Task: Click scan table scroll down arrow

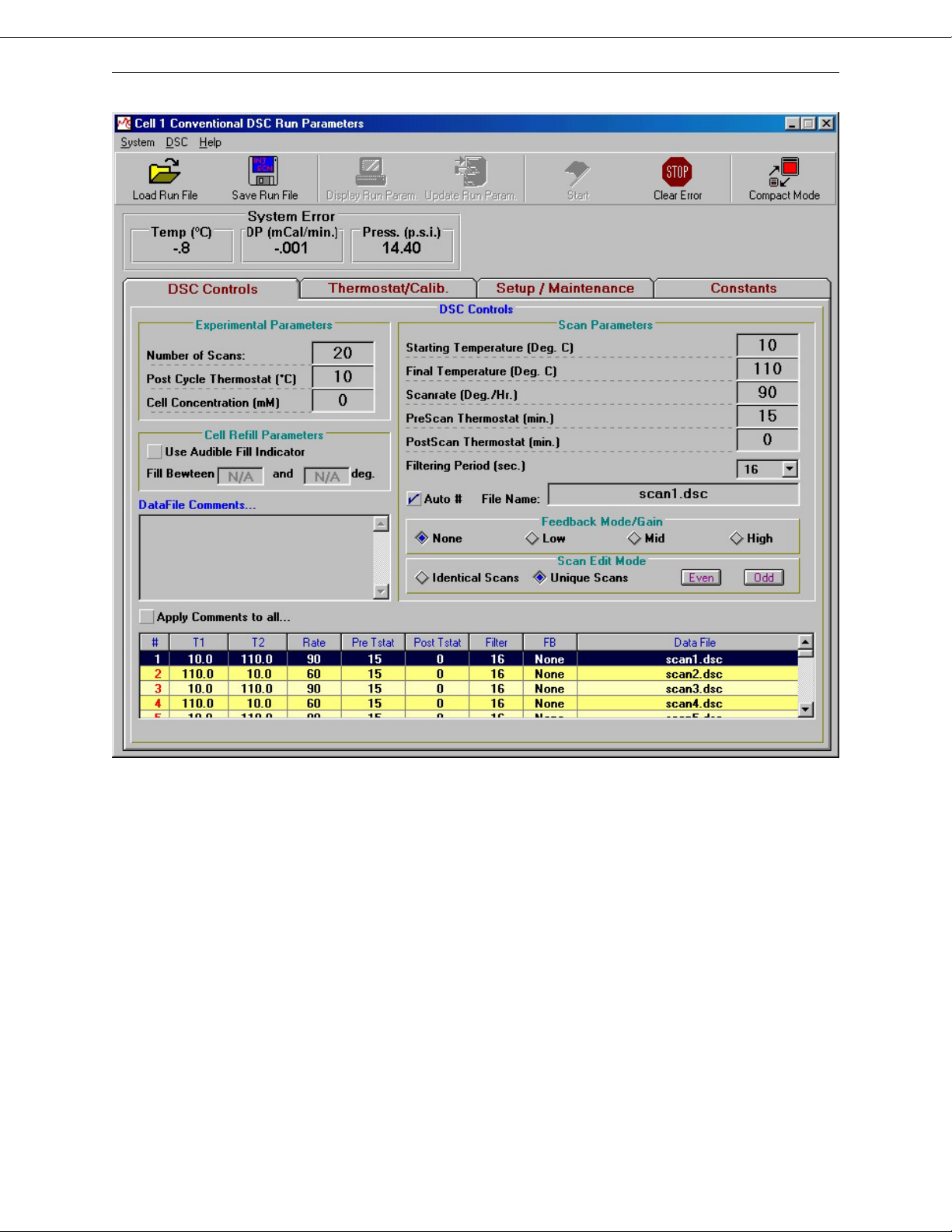Action: click(806, 709)
